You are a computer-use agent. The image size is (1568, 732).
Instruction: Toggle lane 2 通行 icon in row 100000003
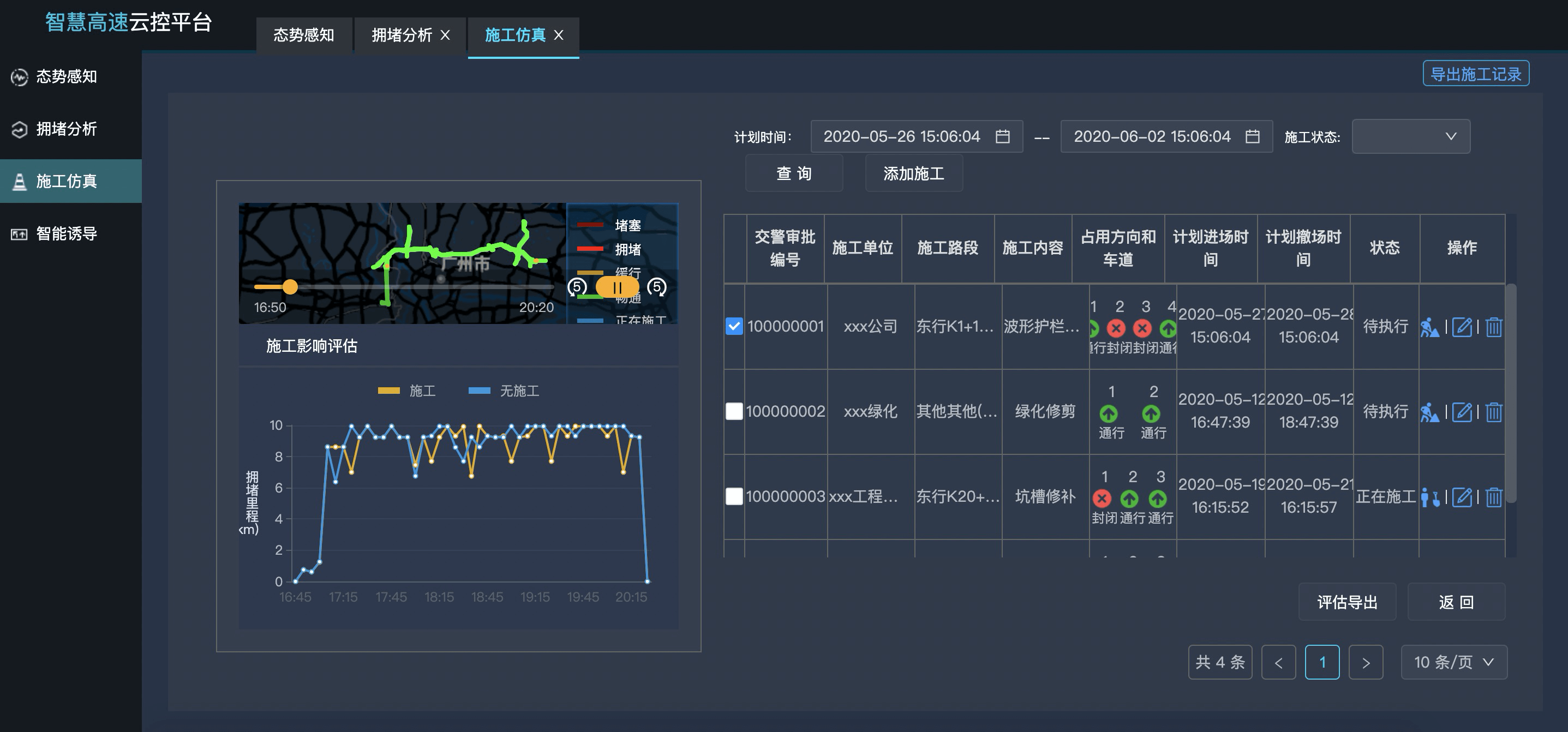[1130, 499]
